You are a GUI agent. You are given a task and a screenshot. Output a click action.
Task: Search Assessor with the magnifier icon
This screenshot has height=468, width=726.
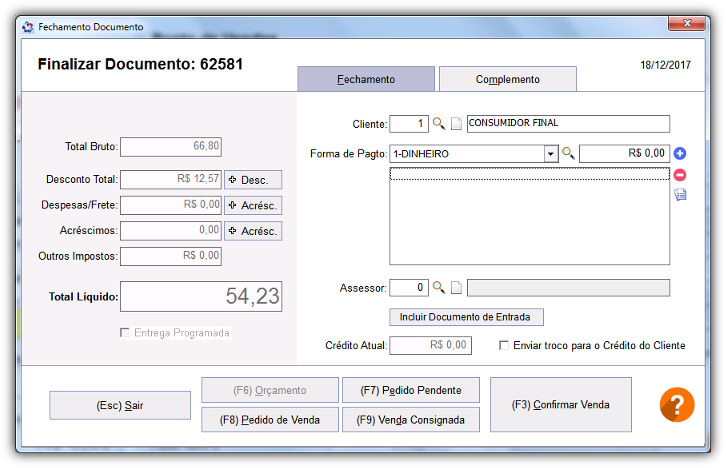pyautogui.click(x=438, y=287)
